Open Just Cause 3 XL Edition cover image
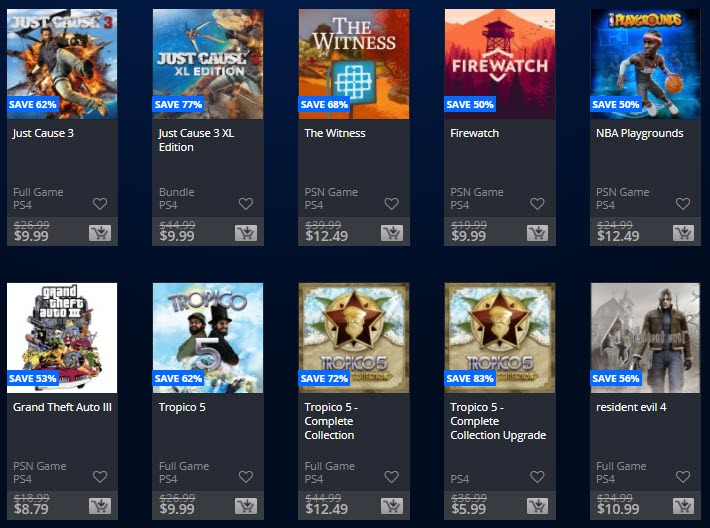 pyautogui.click(x=208, y=64)
